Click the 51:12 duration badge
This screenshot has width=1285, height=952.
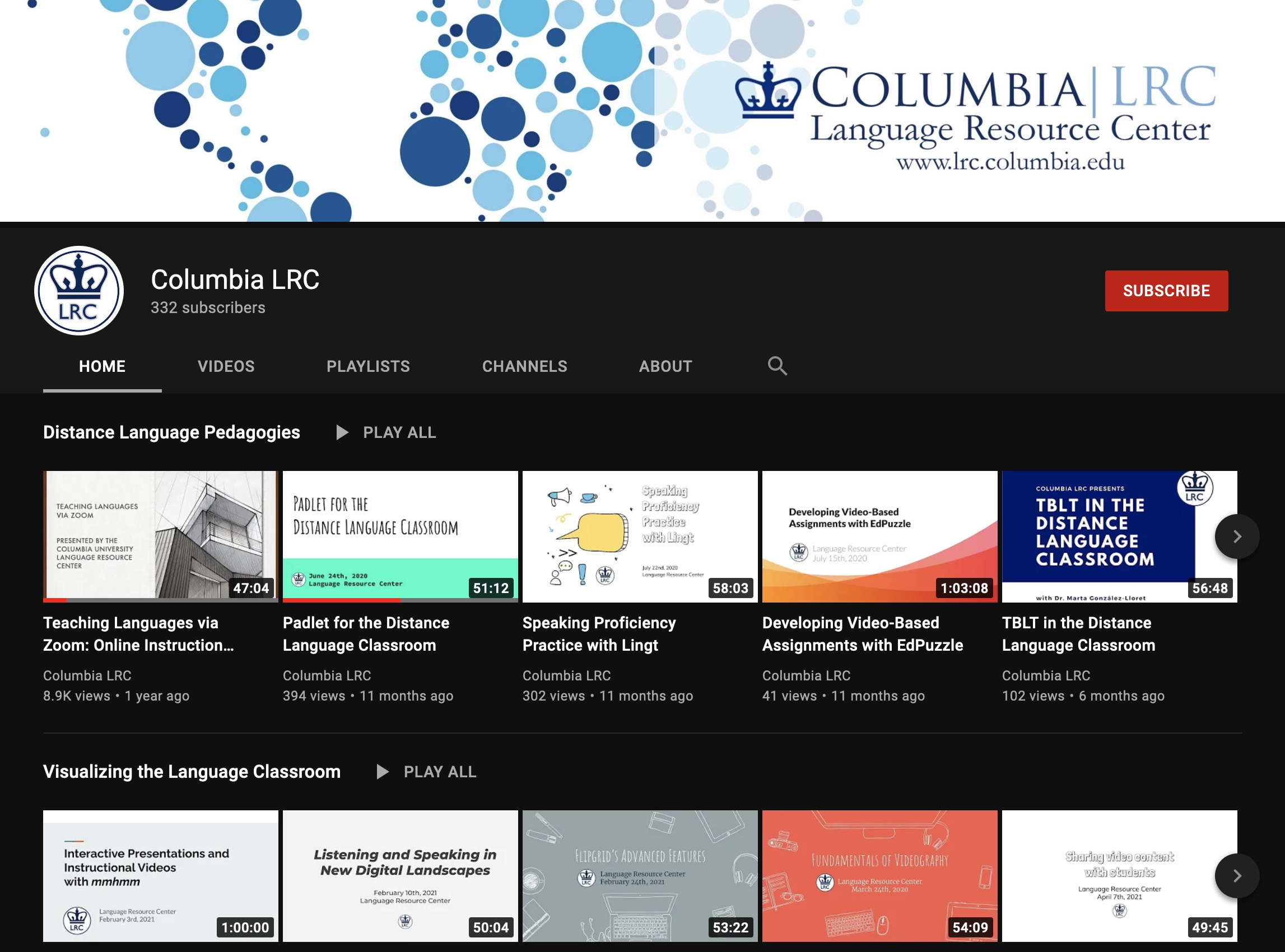(491, 589)
